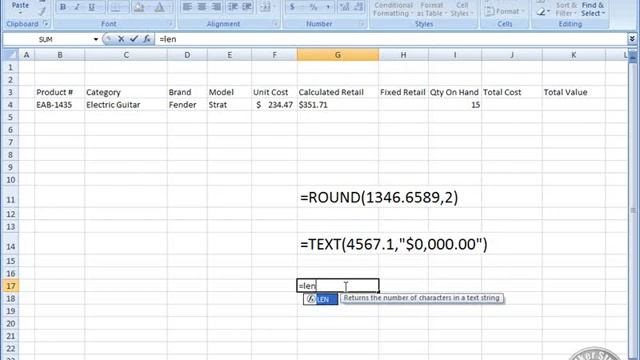The width and height of the screenshot is (640, 360).
Task: Select LEN in the autocomplete list
Action: tap(321, 299)
